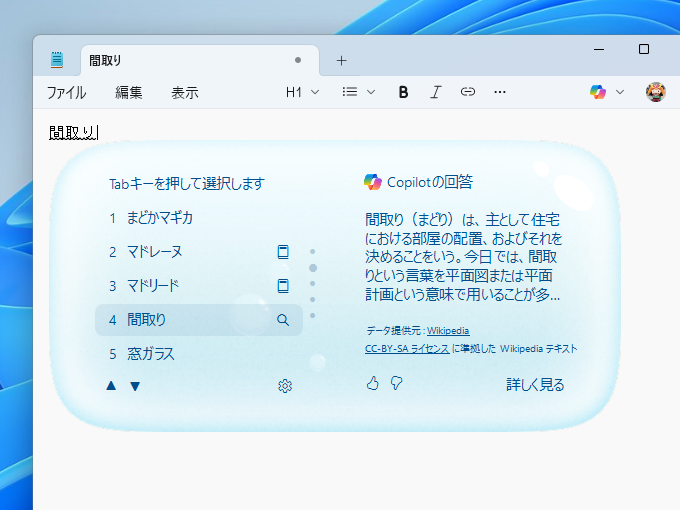This screenshot has height=510, width=680.
Task: Expand the list style dropdown arrow
Action: click(371, 92)
